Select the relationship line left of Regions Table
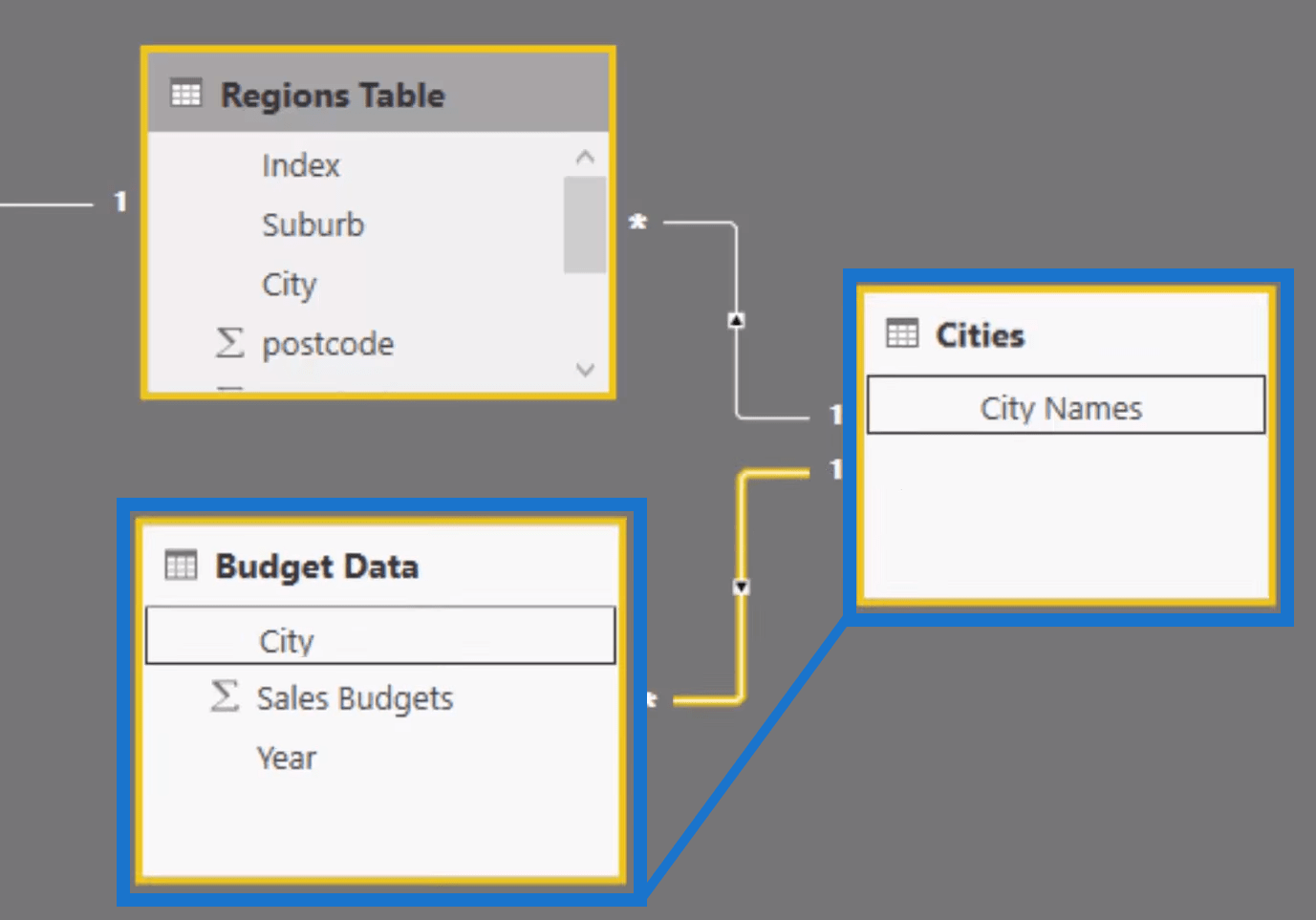1316x920 pixels. tap(46, 203)
